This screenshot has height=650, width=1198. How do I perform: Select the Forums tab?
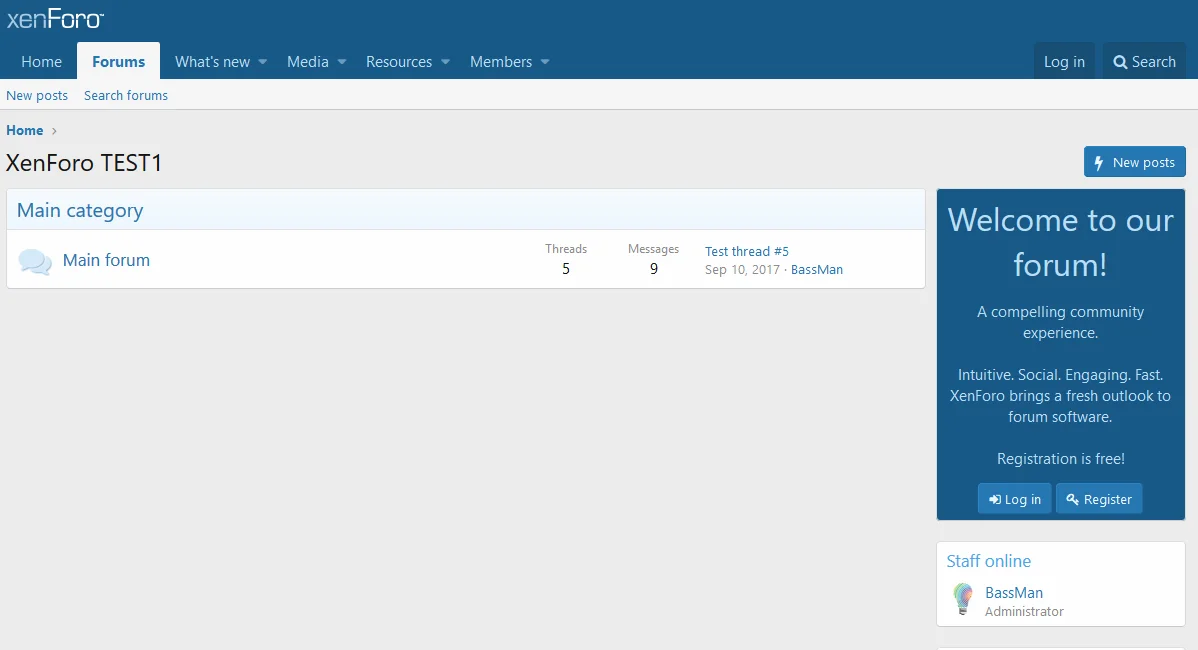tap(118, 62)
